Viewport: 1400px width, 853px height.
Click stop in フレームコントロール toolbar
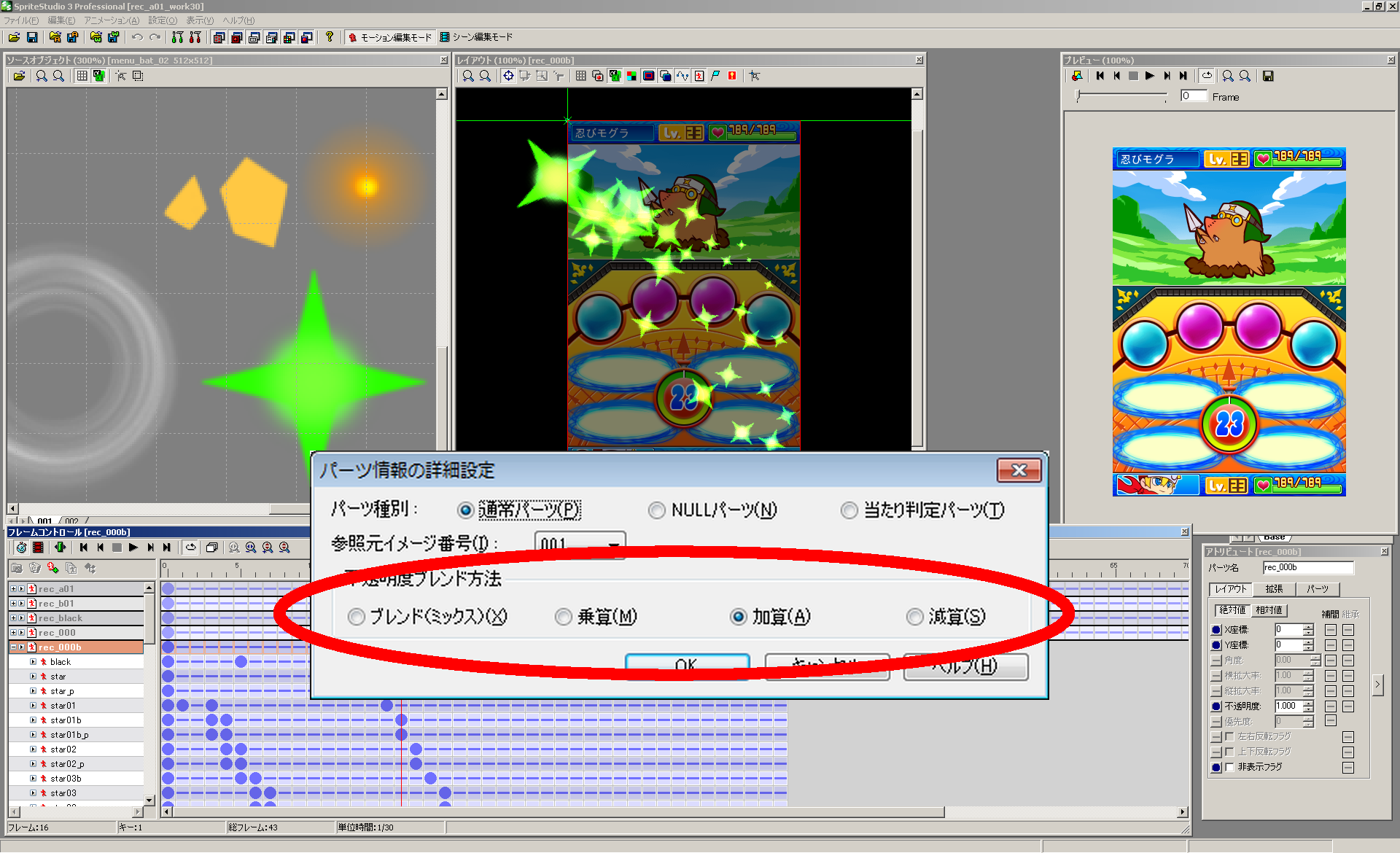point(117,548)
